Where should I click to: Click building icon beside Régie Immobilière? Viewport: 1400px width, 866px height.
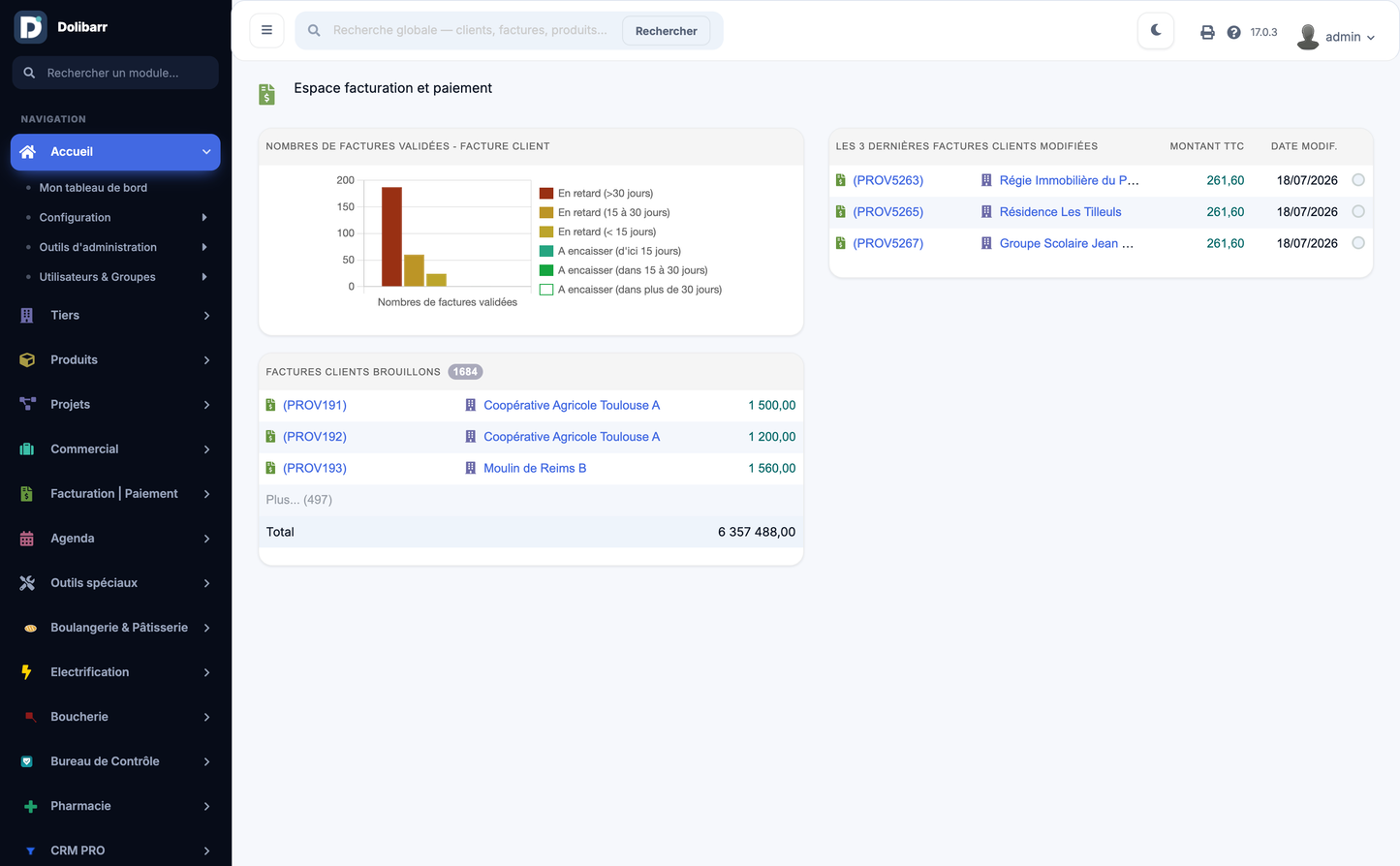(x=986, y=181)
